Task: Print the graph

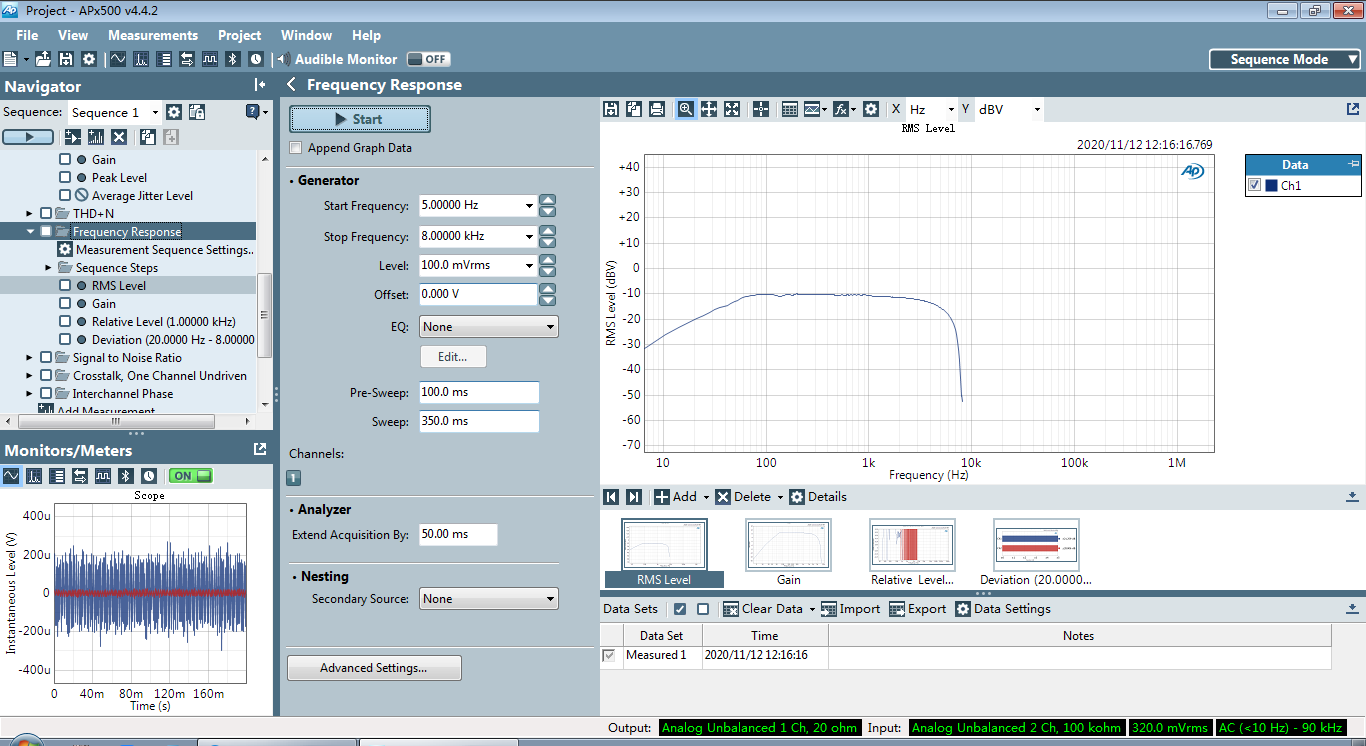Action: pos(657,109)
